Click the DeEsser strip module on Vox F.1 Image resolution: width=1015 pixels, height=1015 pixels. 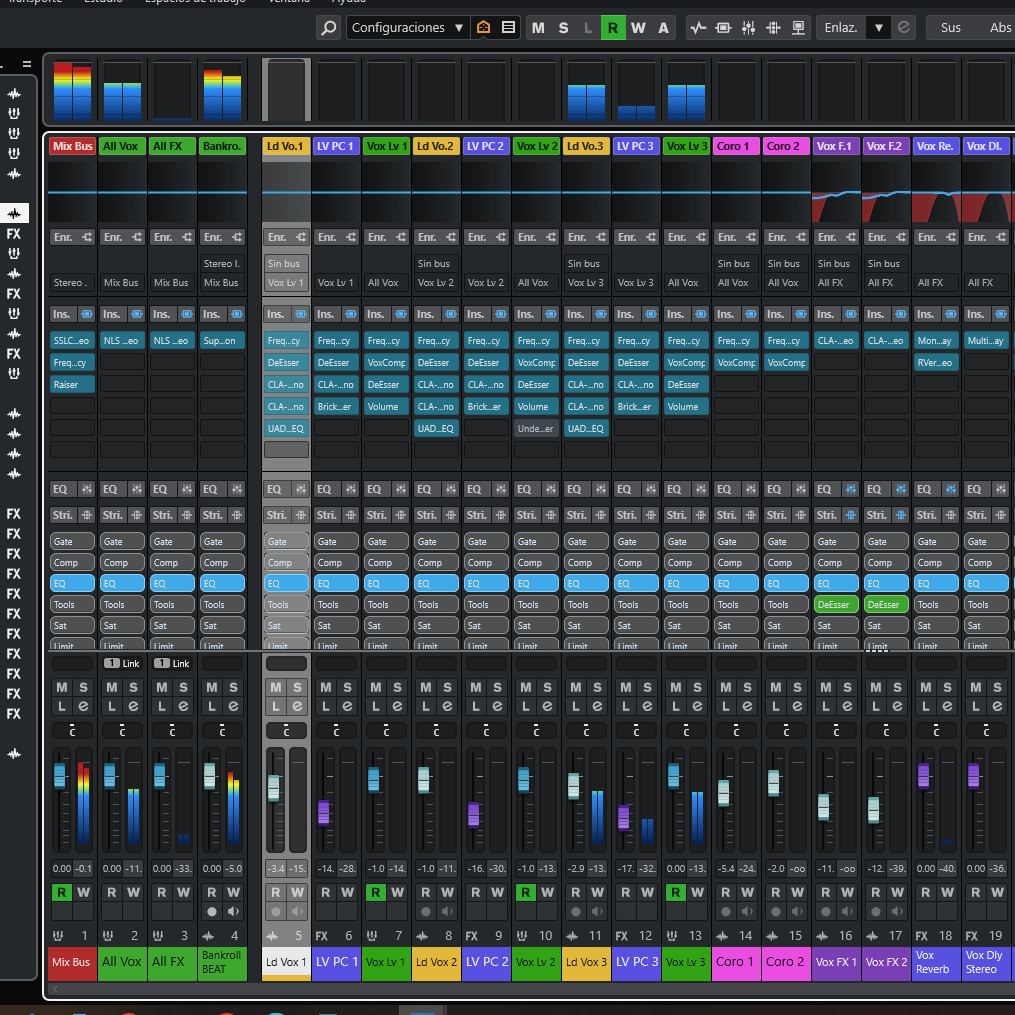point(836,604)
